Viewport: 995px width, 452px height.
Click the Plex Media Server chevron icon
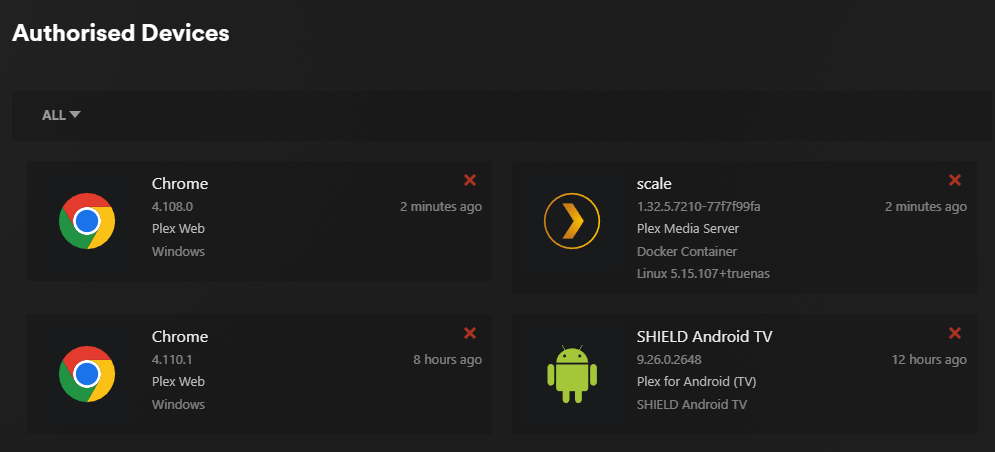pos(572,221)
